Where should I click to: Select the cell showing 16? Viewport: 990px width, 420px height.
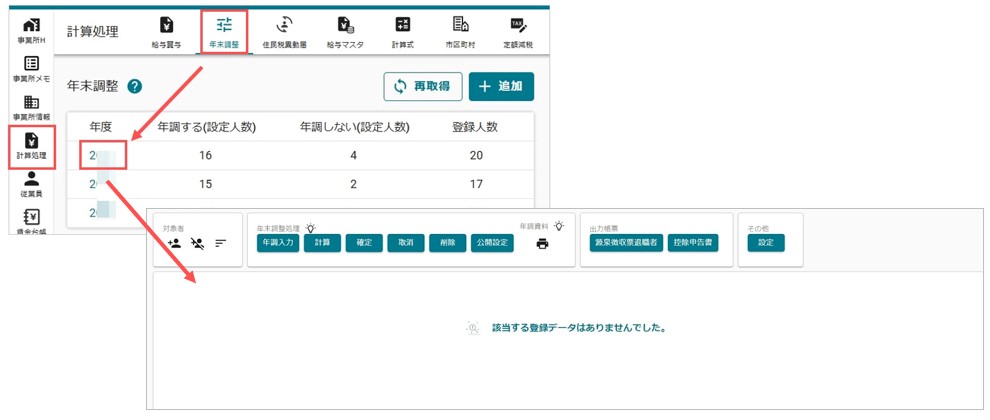(x=205, y=155)
